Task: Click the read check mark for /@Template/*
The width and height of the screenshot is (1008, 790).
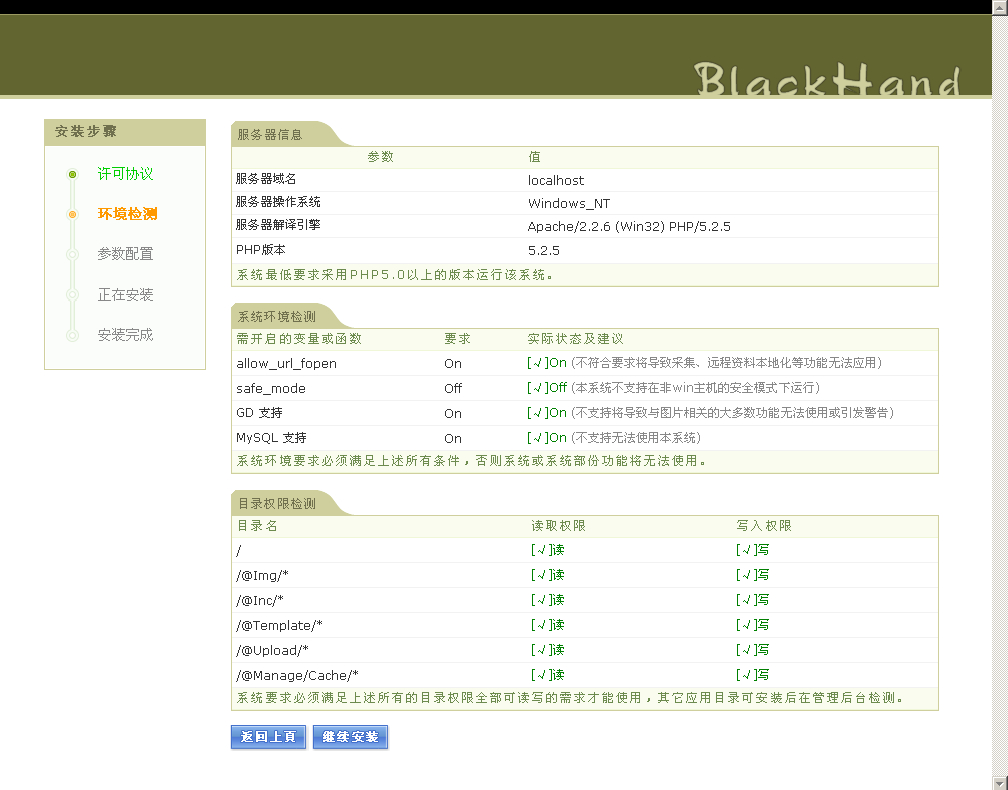Action: 548,625
